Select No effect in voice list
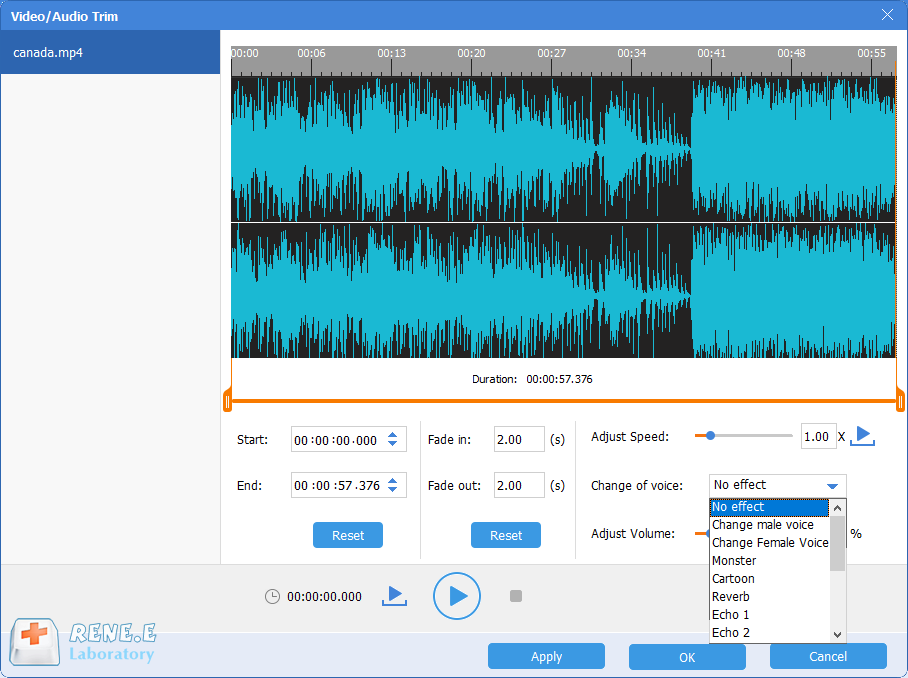The height and width of the screenshot is (678, 908). (769, 507)
